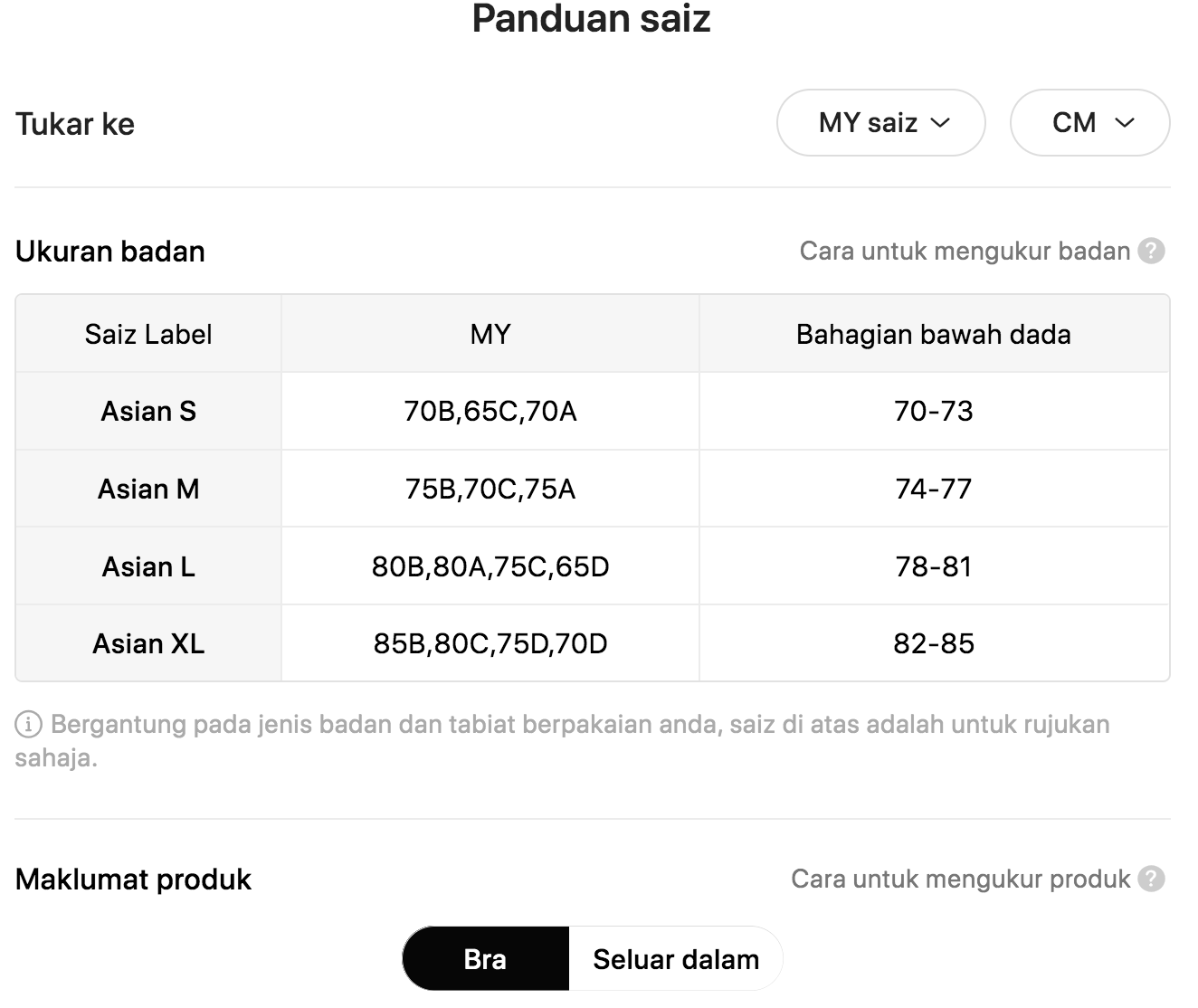
Task: Open Cara untuk mengukur produk link
Action: (x=960, y=879)
